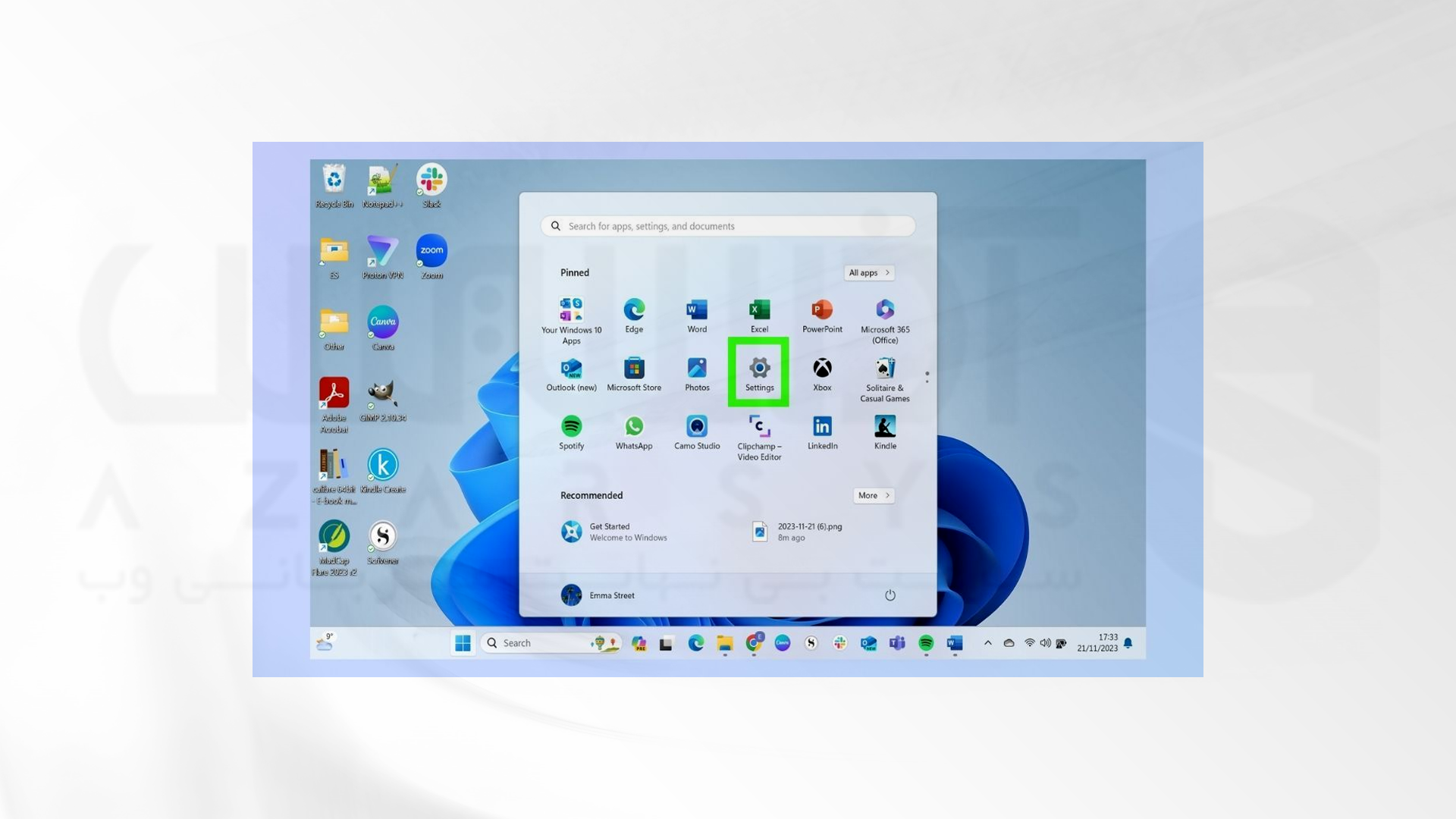Select the Notepad++ desktop shortcut
1456x819 pixels.
tap(382, 186)
